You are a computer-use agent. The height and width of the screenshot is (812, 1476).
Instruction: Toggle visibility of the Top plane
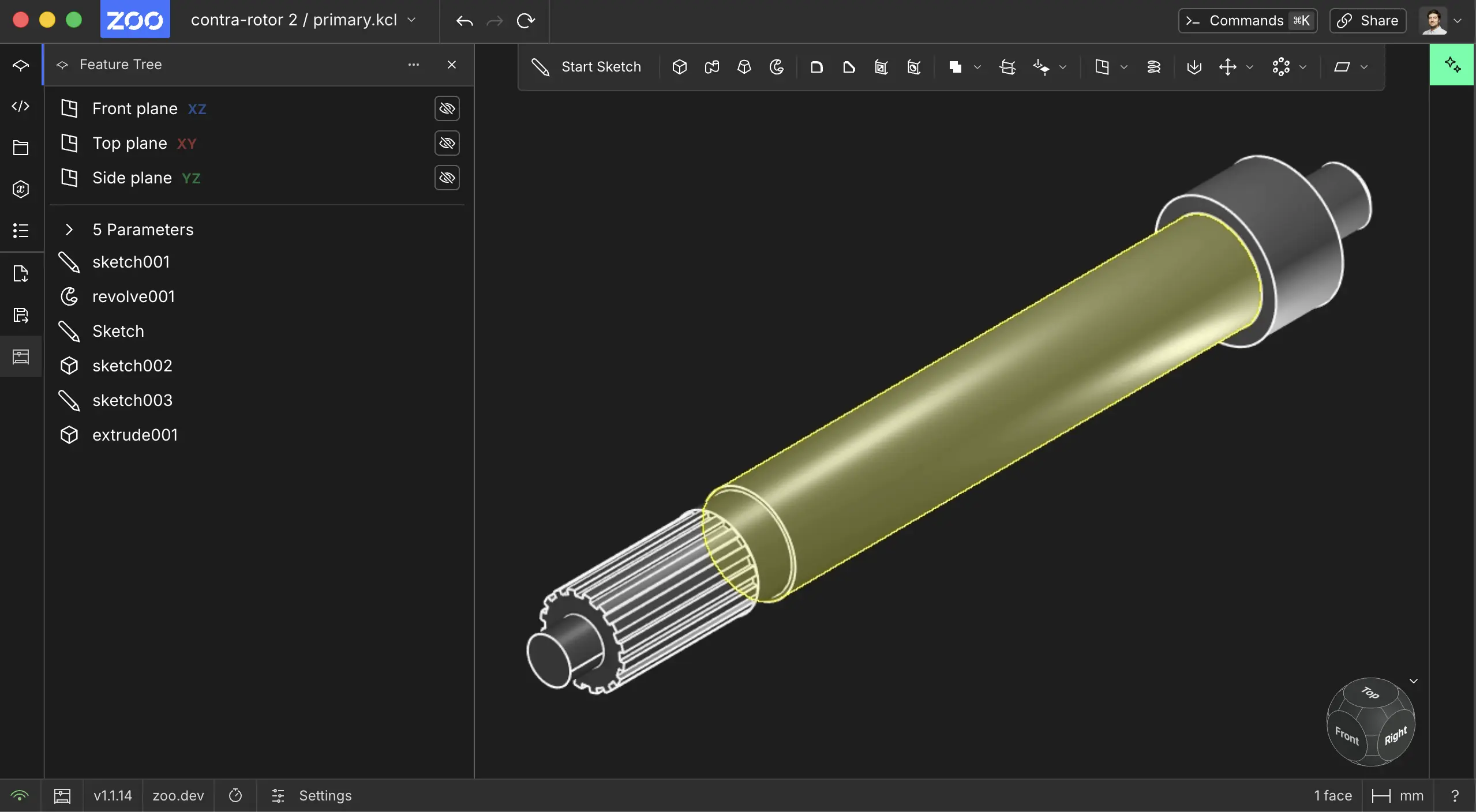447,143
